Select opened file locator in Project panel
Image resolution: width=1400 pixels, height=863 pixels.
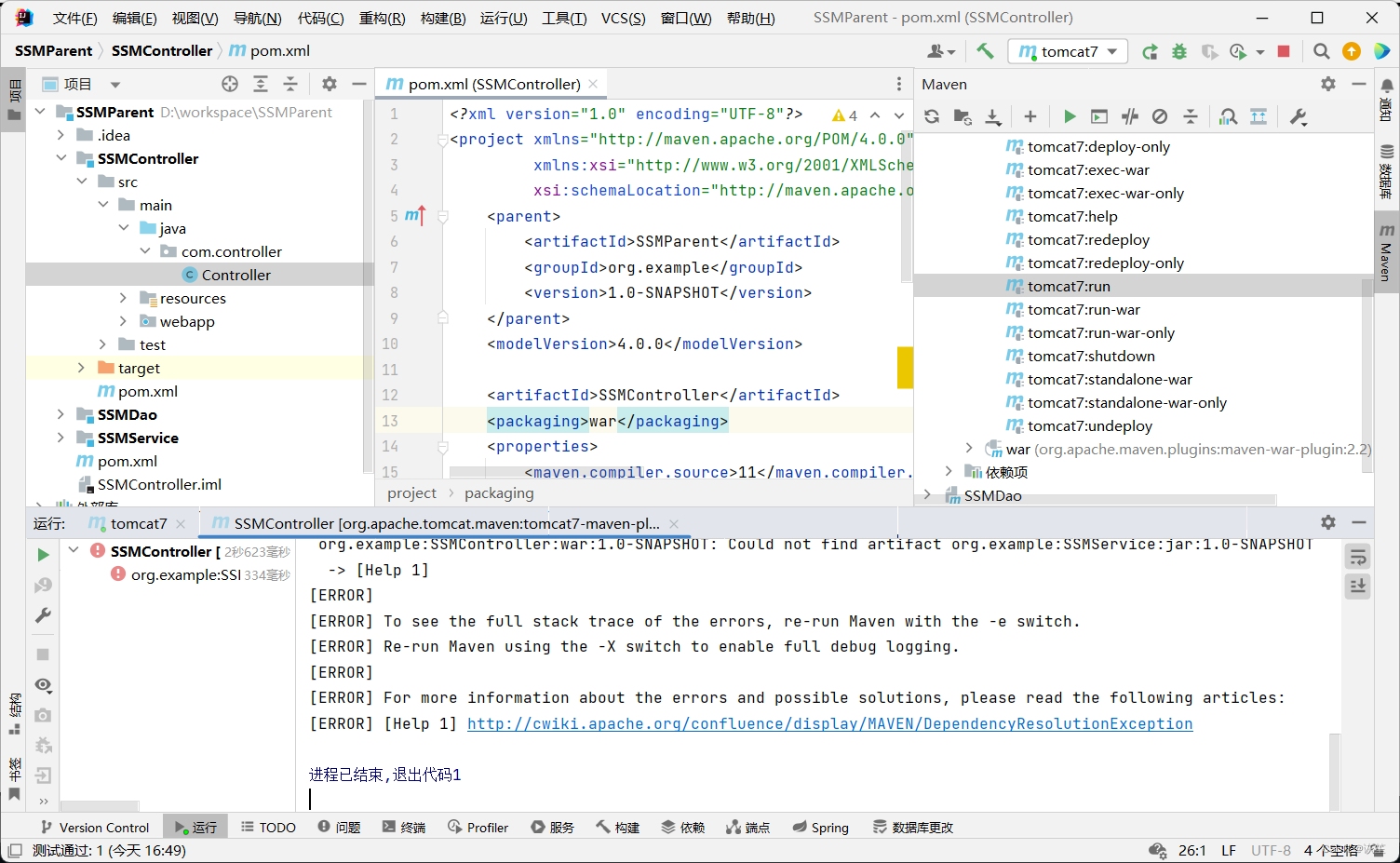click(230, 84)
